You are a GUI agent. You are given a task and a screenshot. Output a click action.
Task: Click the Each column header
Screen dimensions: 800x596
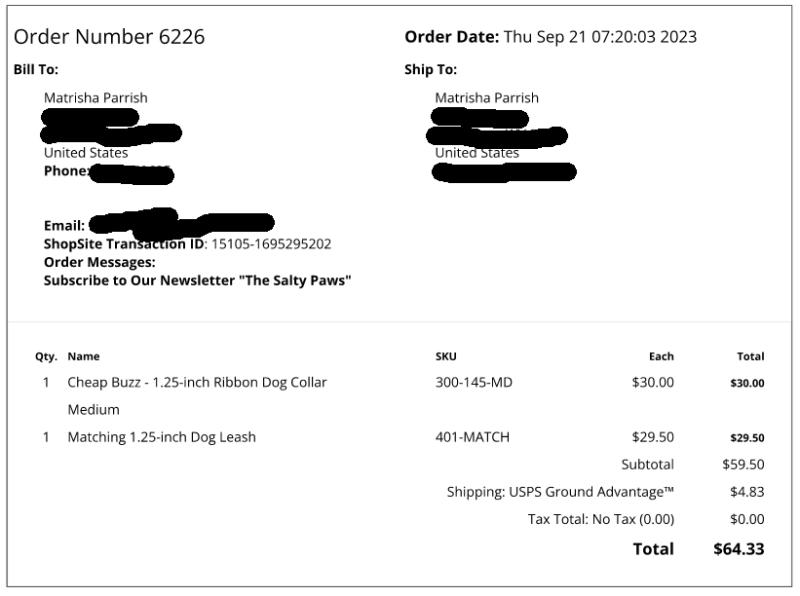pyautogui.click(x=661, y=356)
